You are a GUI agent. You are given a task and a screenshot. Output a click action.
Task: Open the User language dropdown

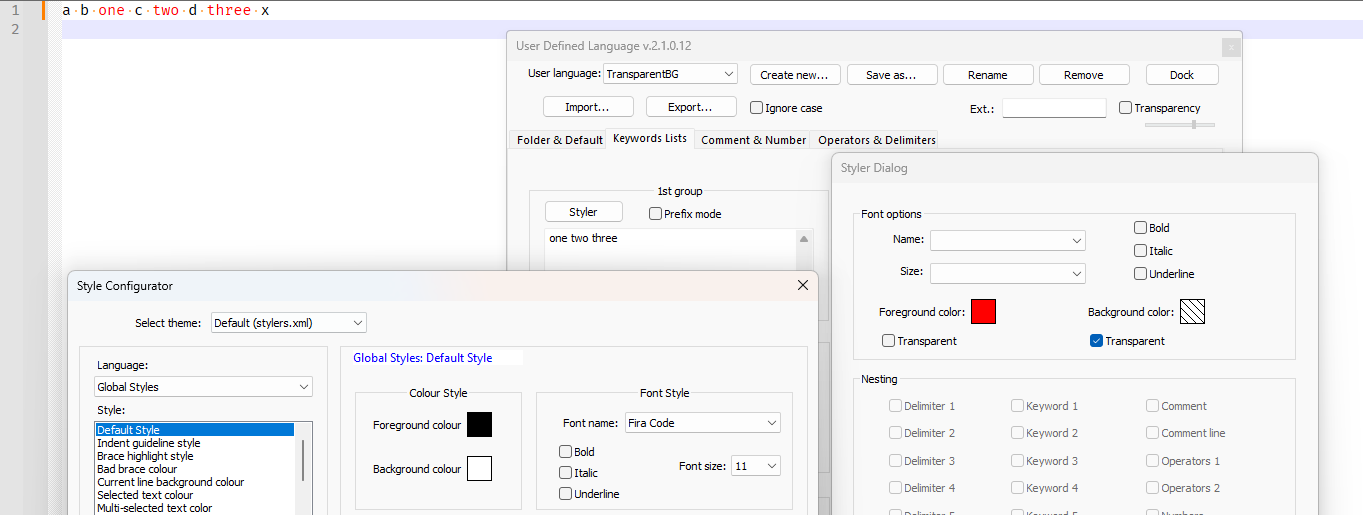(670, 74)
